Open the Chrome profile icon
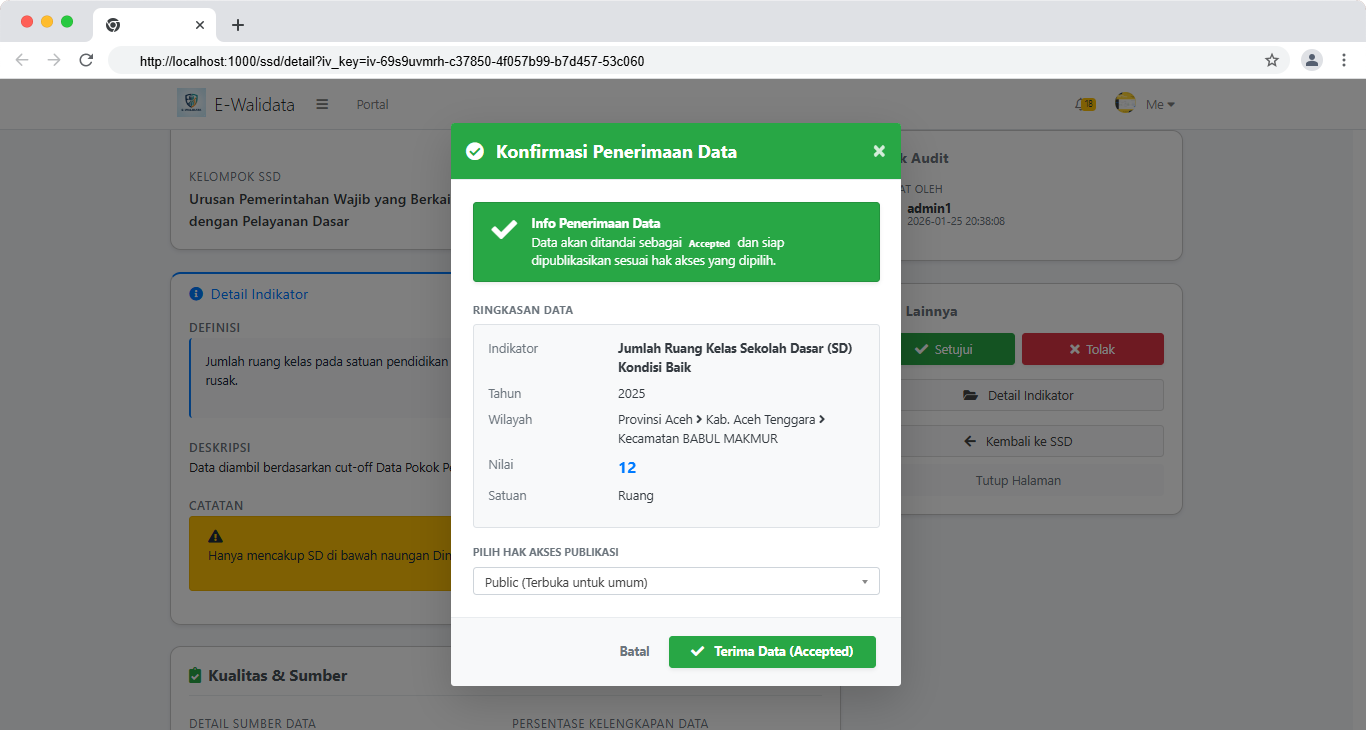1366x730 pixels. point(1311,60)
